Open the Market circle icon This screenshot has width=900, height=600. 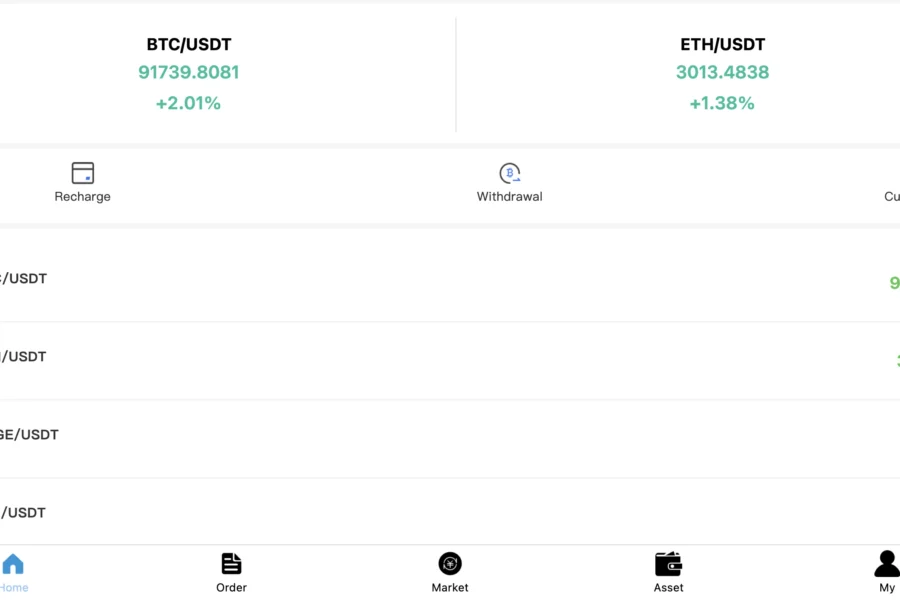[450, 564]
